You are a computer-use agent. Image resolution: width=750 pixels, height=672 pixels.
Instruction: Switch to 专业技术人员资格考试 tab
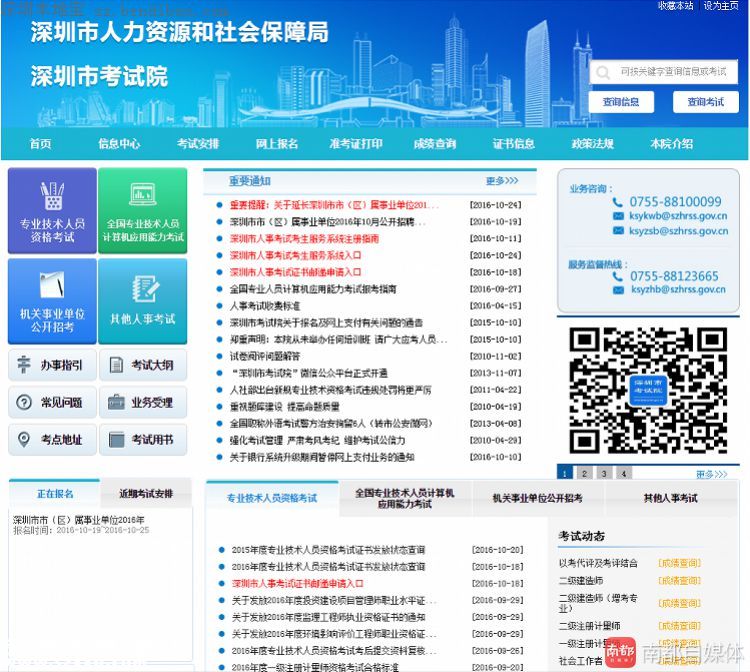point(272,498)
